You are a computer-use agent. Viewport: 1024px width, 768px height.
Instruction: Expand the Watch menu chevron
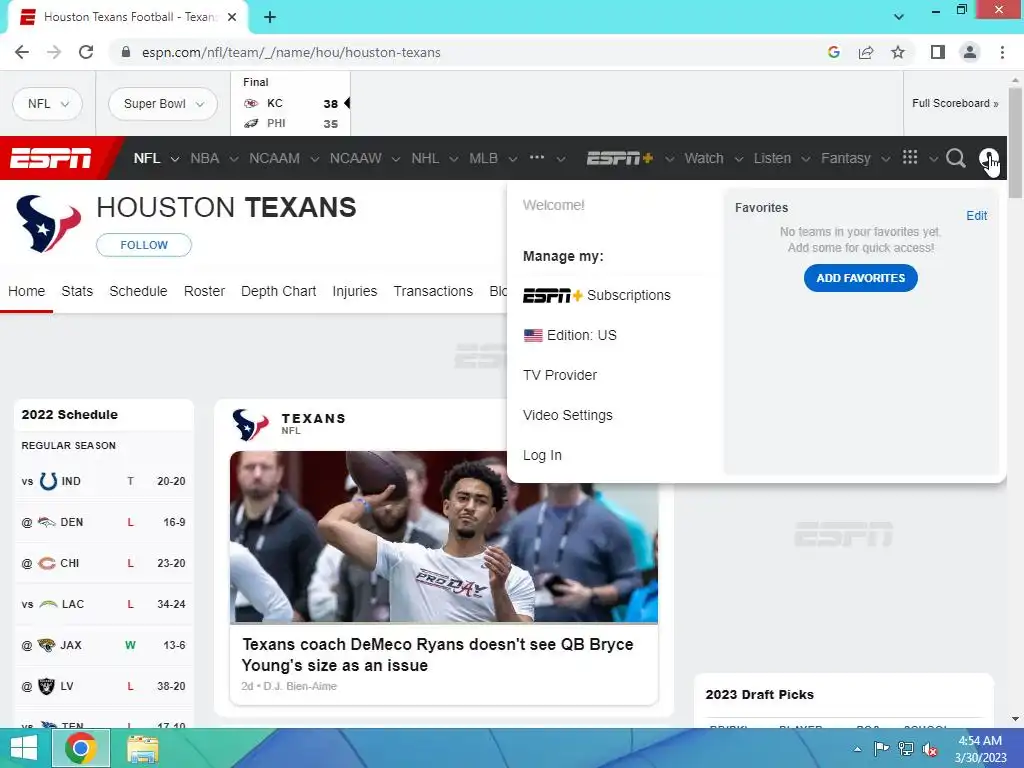click(739, 159)
